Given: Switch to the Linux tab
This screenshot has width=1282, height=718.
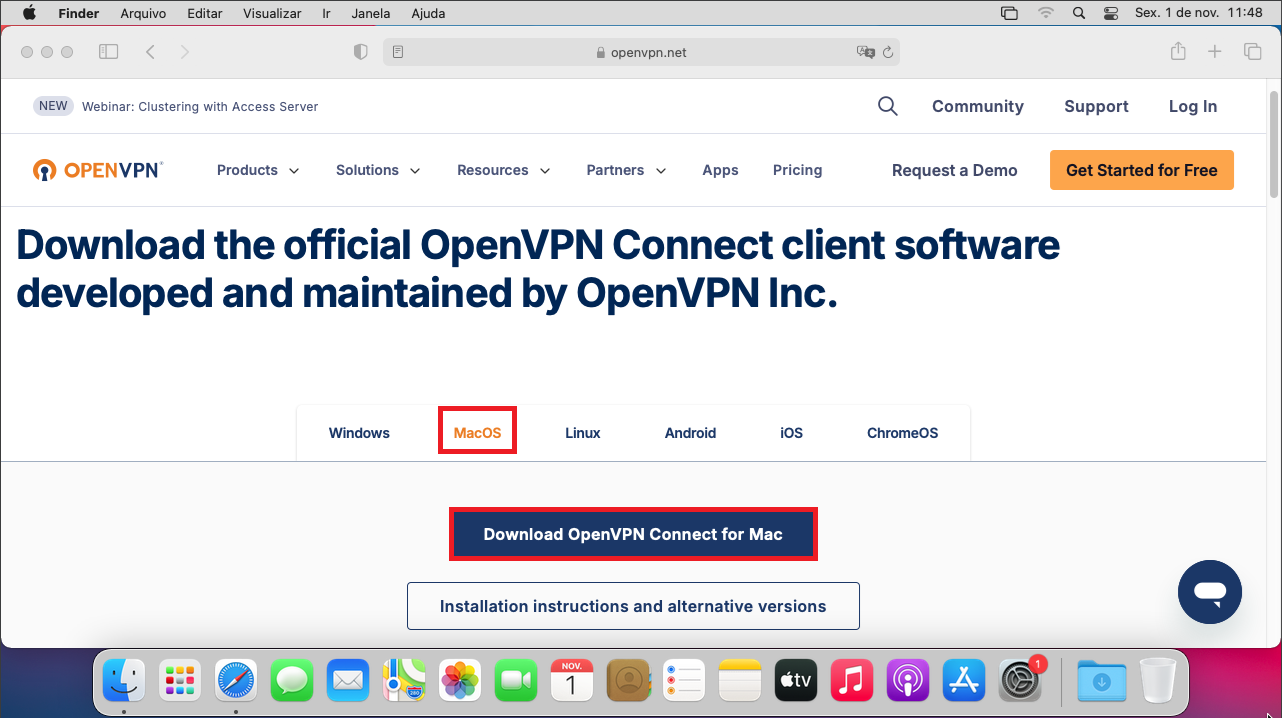Looking at the screenshot, I should (x=583, y=433).
